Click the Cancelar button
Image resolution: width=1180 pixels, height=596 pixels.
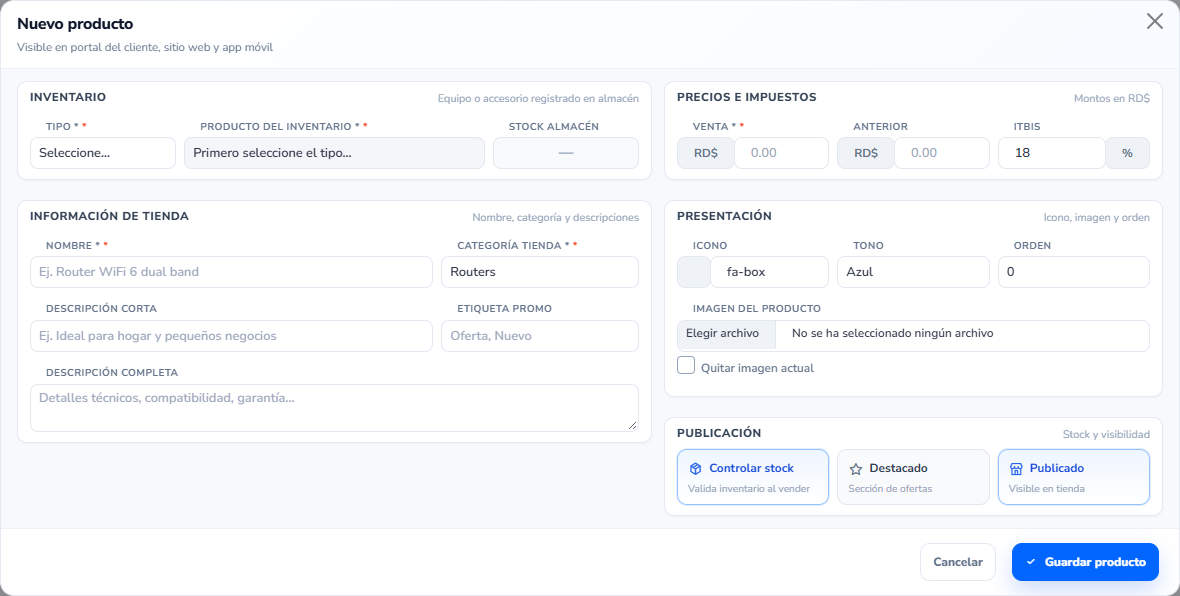pos(957,562)
